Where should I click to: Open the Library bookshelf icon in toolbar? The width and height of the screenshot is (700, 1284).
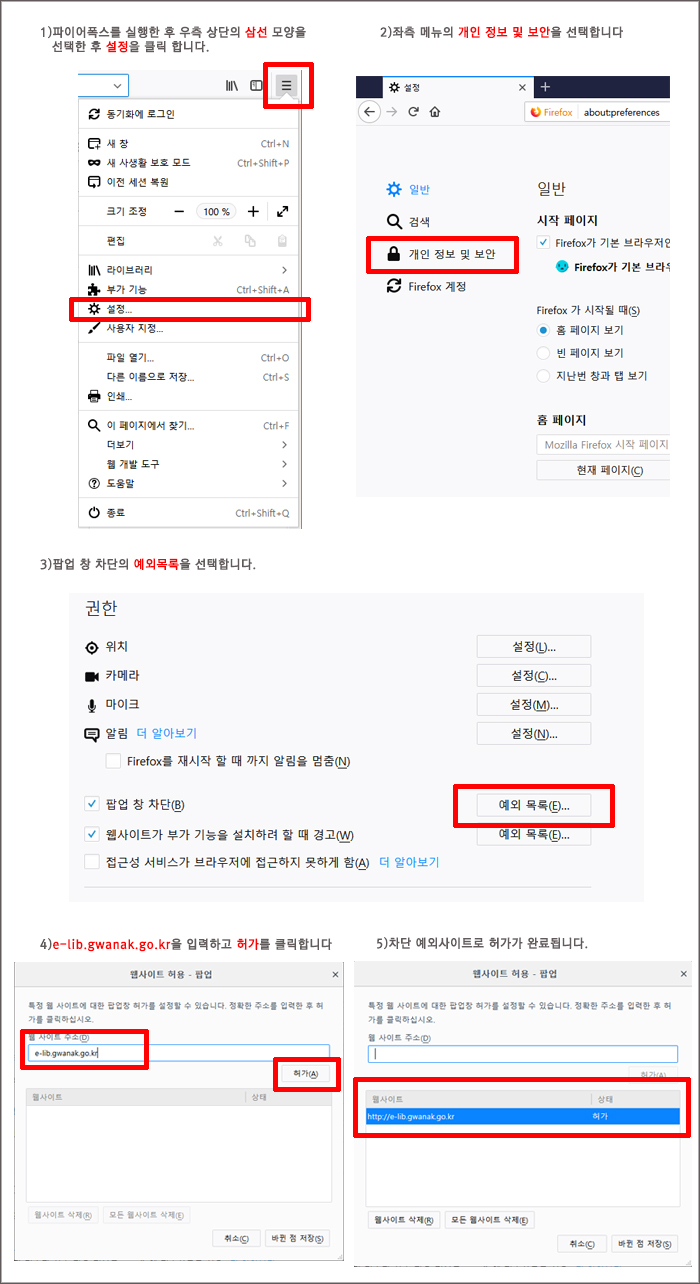point(231,86)
